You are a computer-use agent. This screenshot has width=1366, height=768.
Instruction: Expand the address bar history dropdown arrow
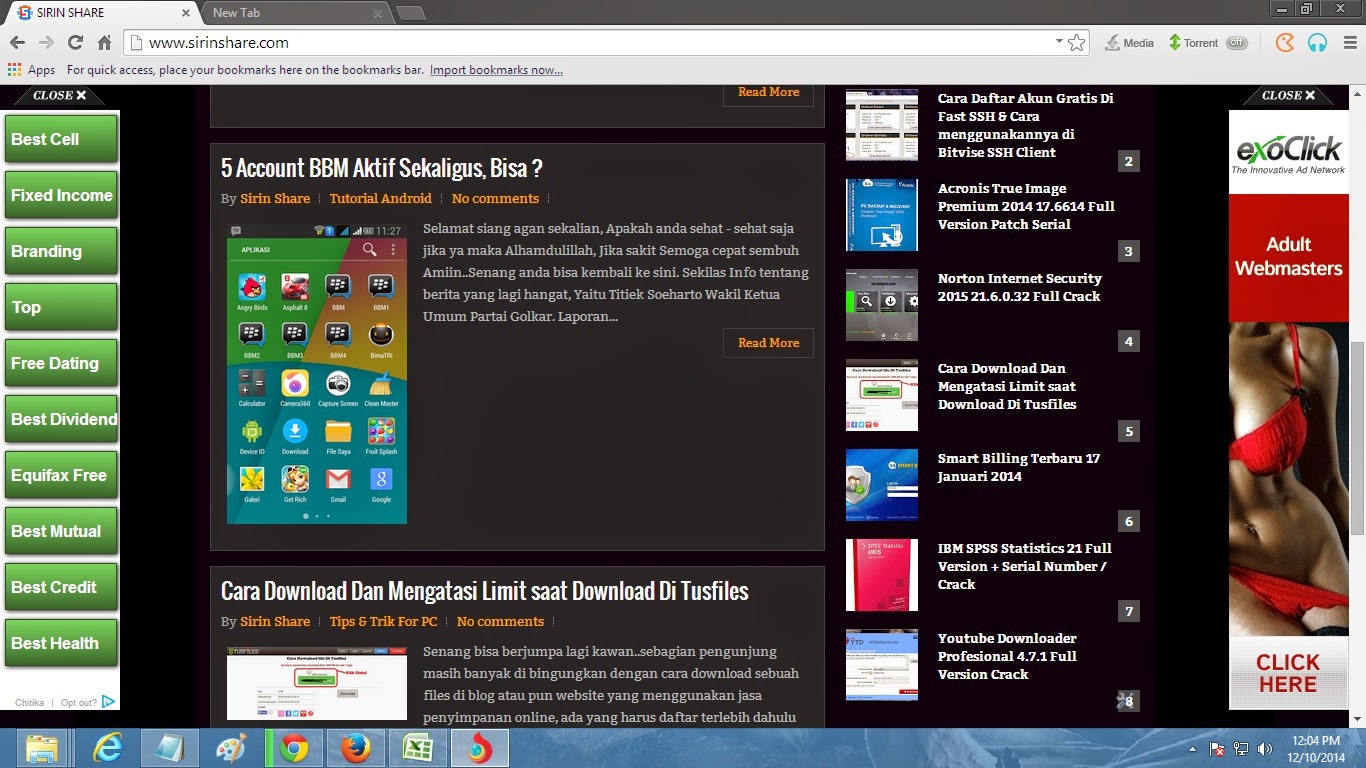point(1059,42)
